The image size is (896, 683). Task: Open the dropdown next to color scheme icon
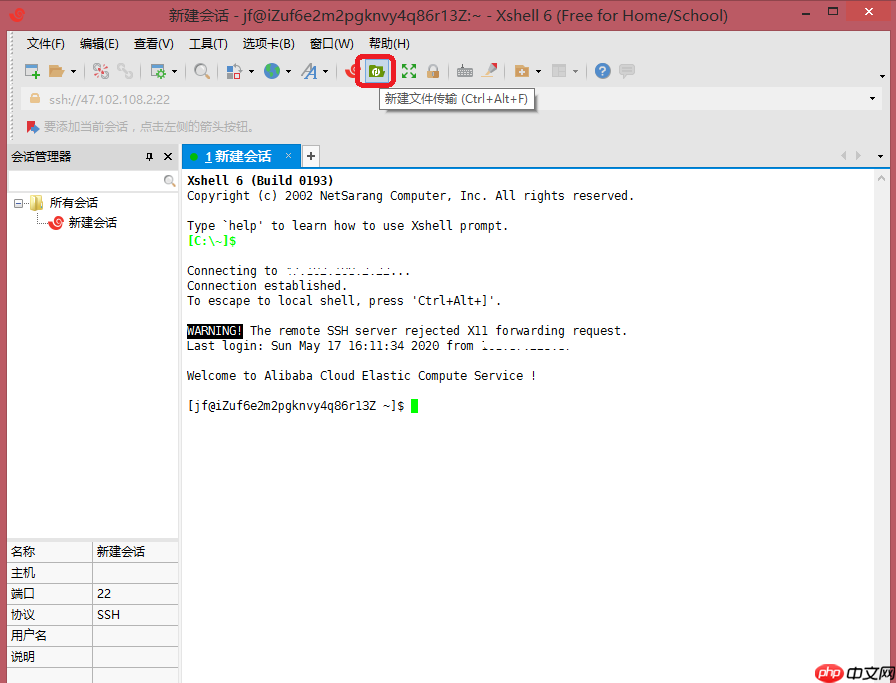coord(251,71)
